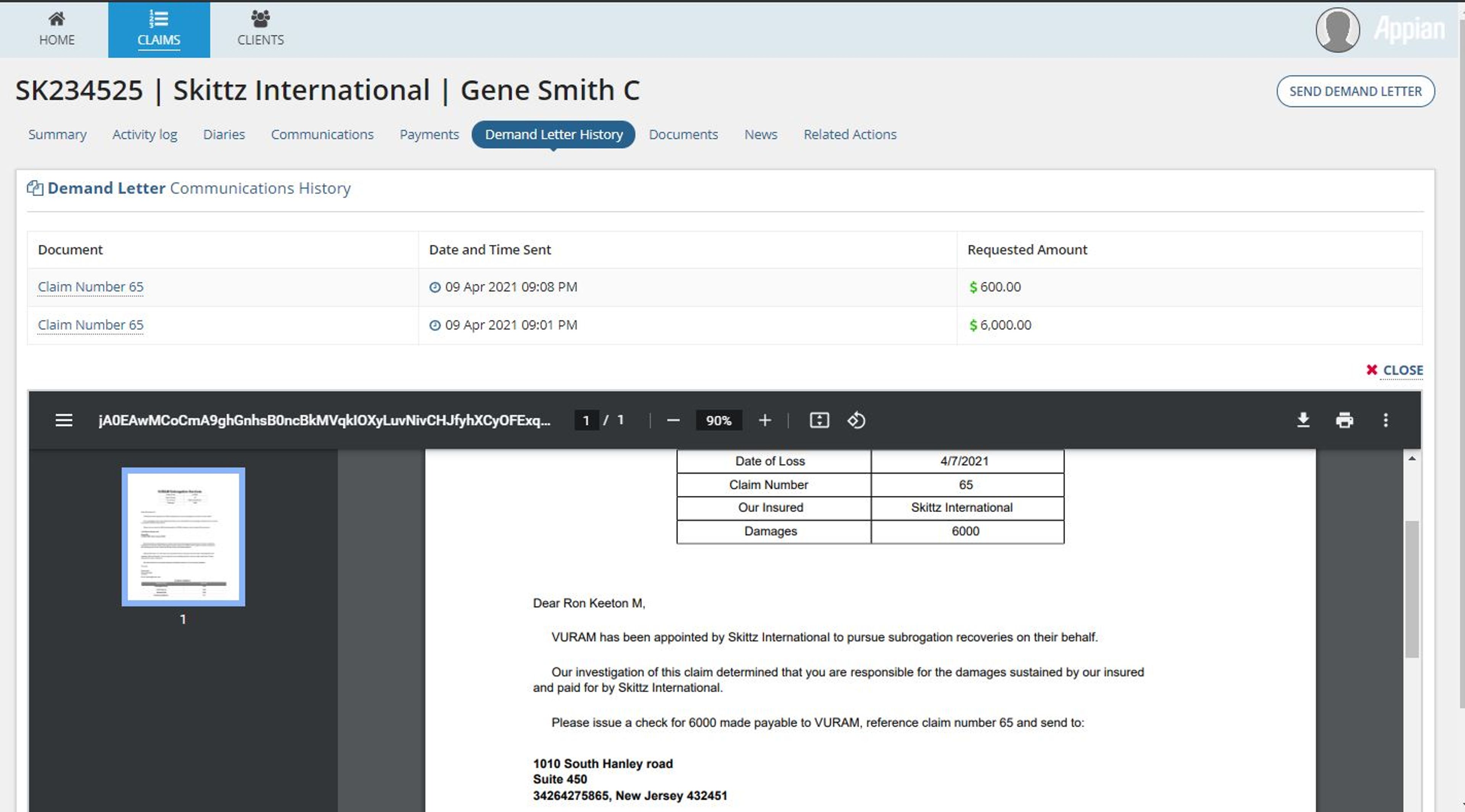
Task: Click the 1010 South Hanley road address
Action: [603, 764]
